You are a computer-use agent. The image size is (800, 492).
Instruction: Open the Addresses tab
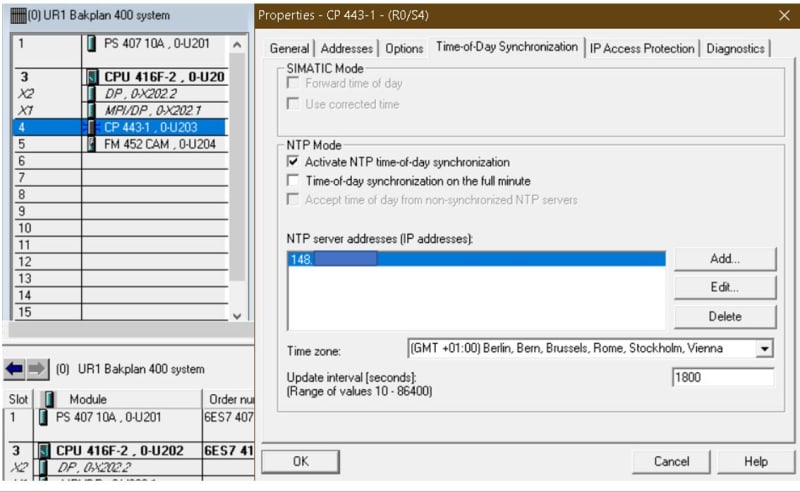coord(346,48)
